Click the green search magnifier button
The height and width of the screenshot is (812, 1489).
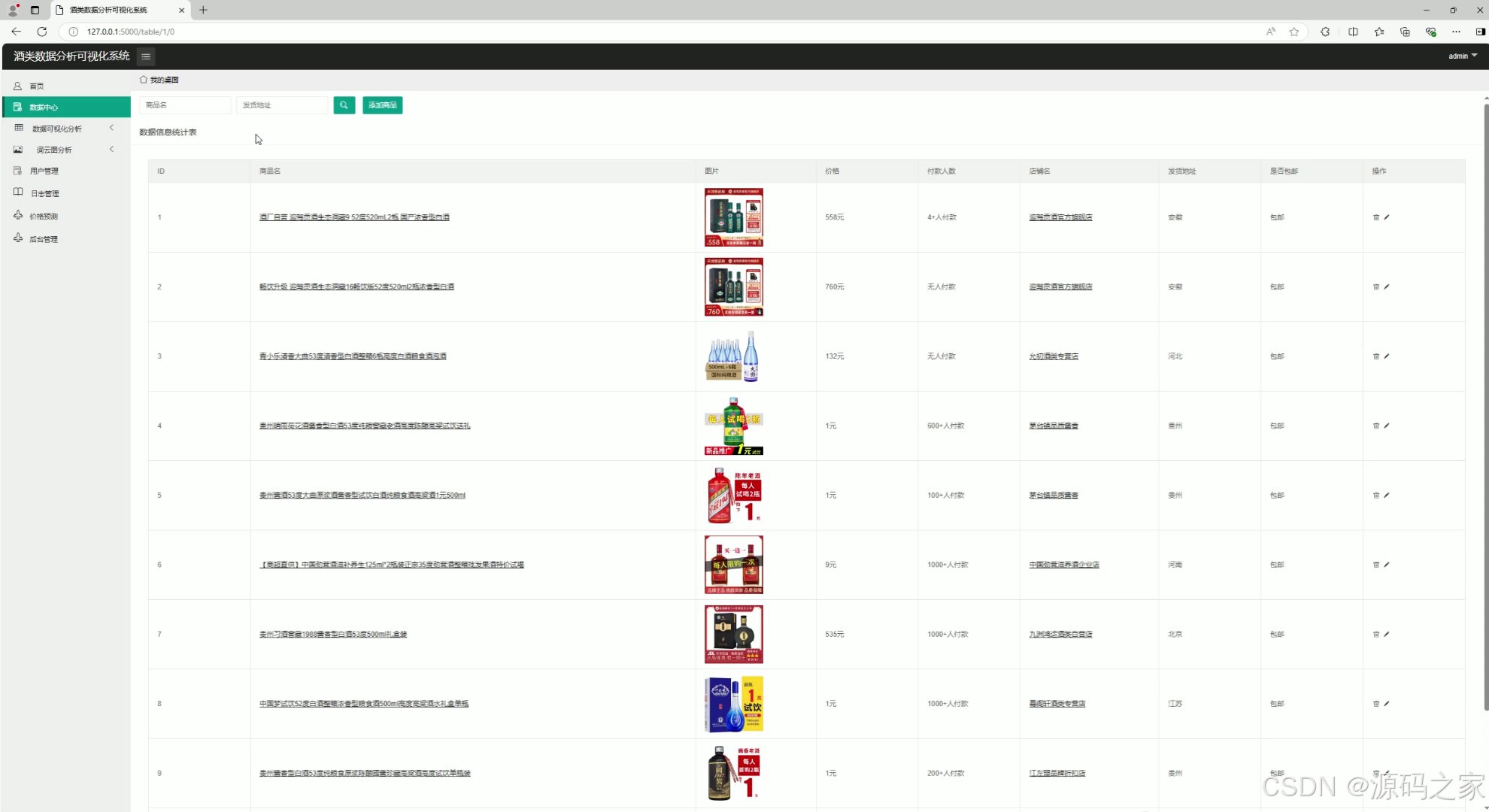coord(344,105)
